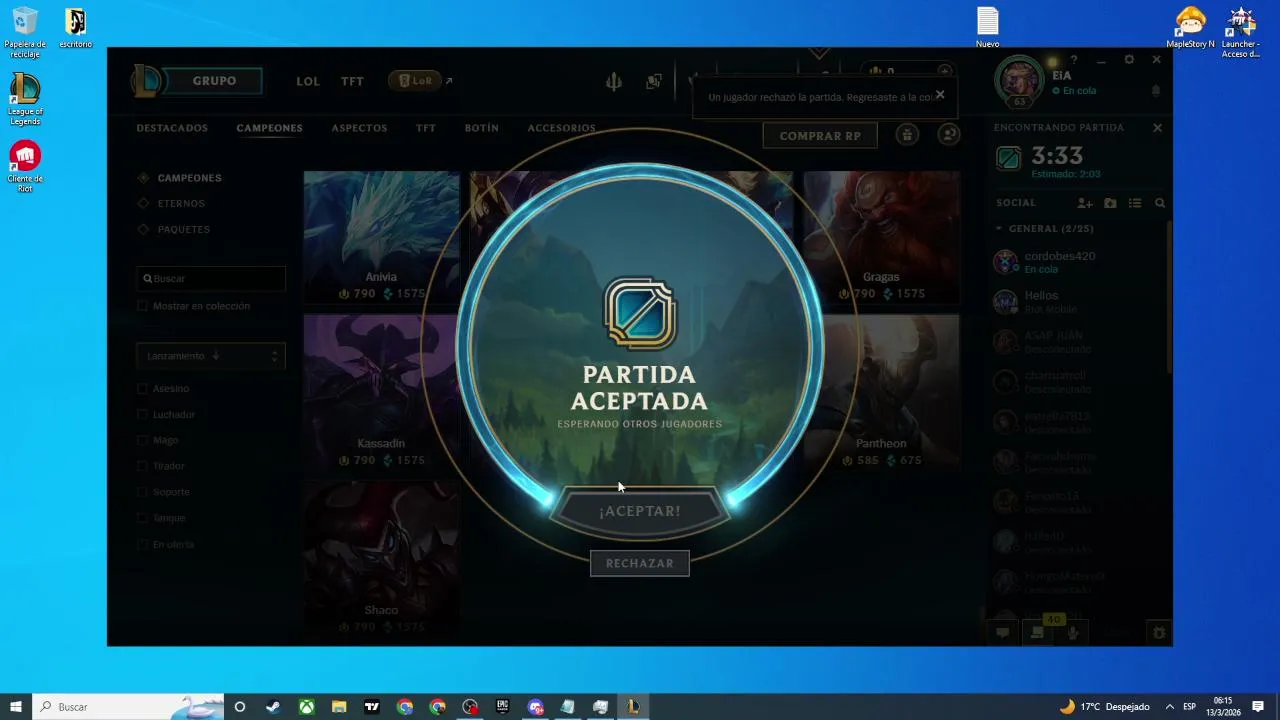Select CAMPEONES in the store sidebar
Viewport: 1280px width, 720px height.
coord(181,178)
